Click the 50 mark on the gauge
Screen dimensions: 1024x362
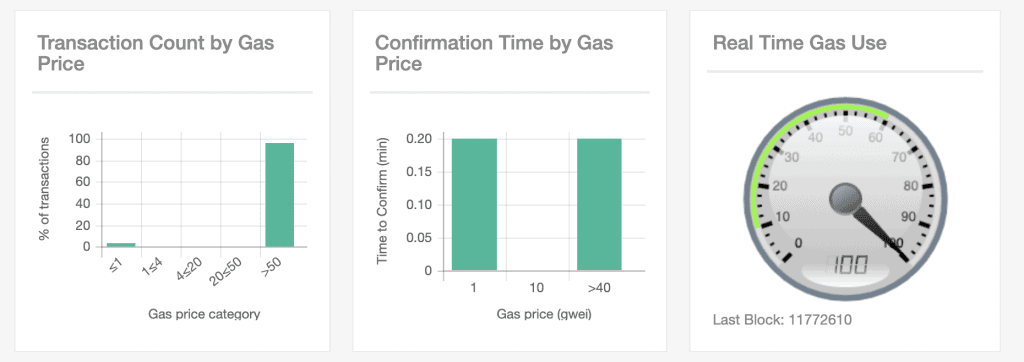pyautogui.click(x=846, y=131)
